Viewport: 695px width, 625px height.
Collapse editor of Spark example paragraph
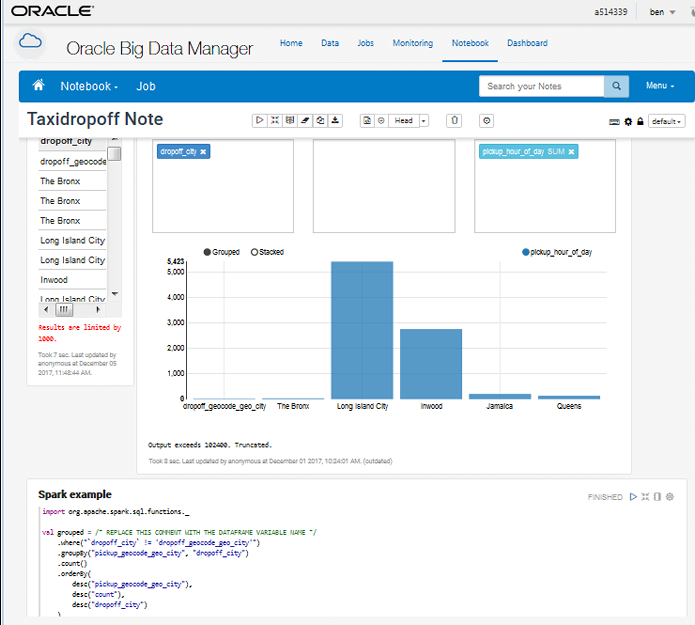645,496
